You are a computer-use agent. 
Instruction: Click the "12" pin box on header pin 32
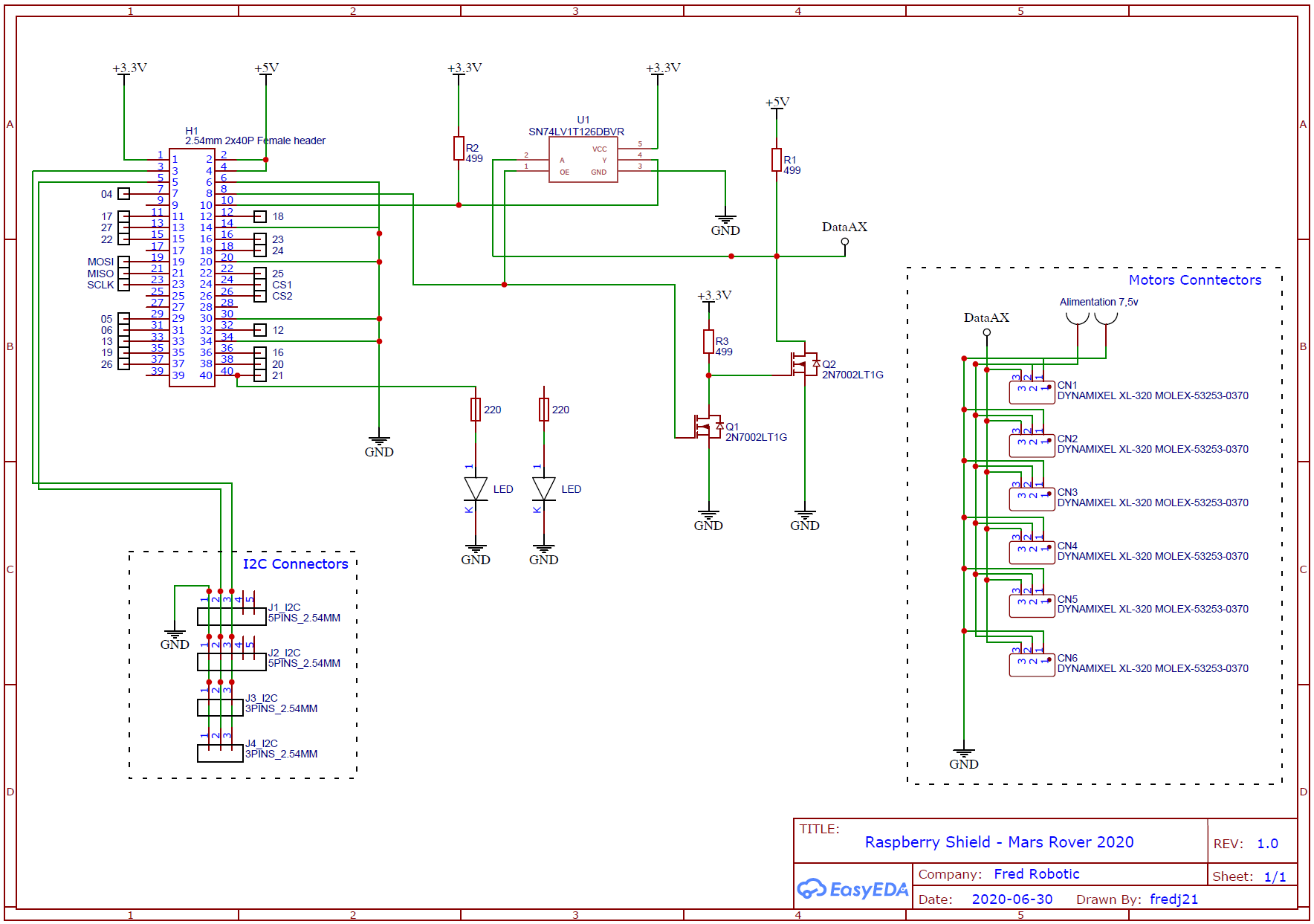(259, 330)
